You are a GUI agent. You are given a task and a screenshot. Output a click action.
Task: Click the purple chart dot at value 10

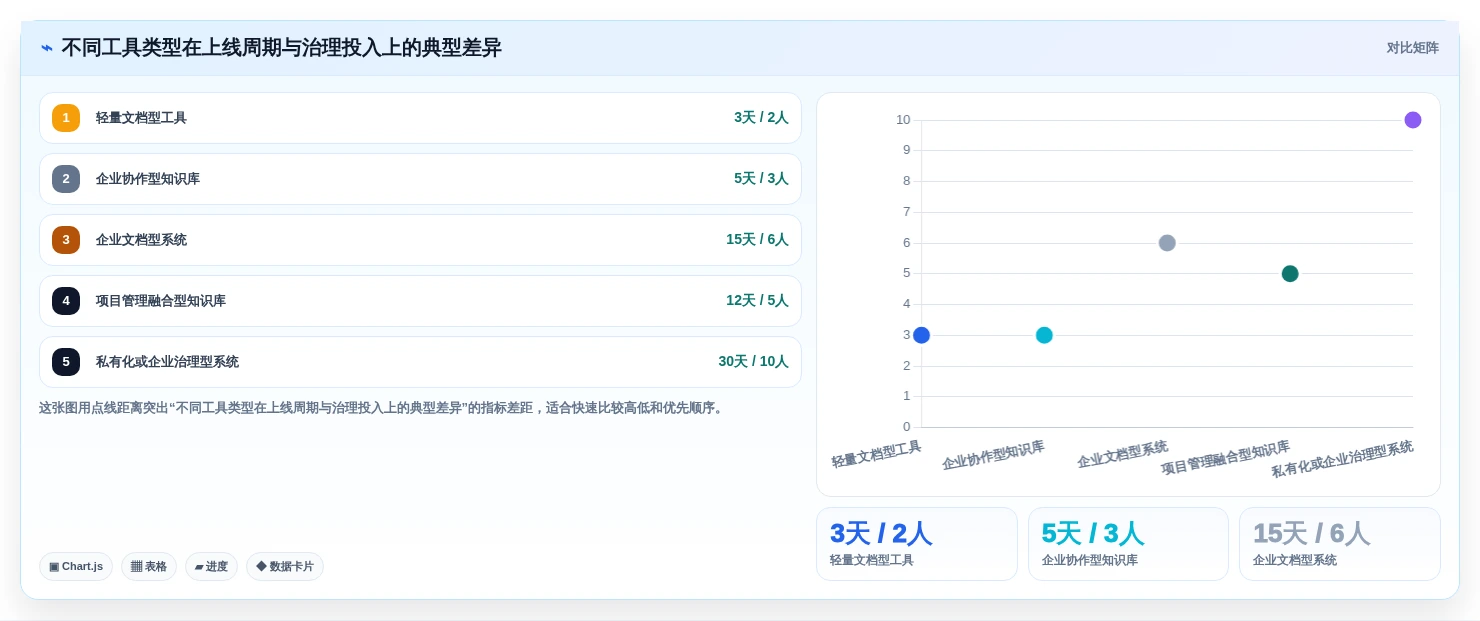1413,120
